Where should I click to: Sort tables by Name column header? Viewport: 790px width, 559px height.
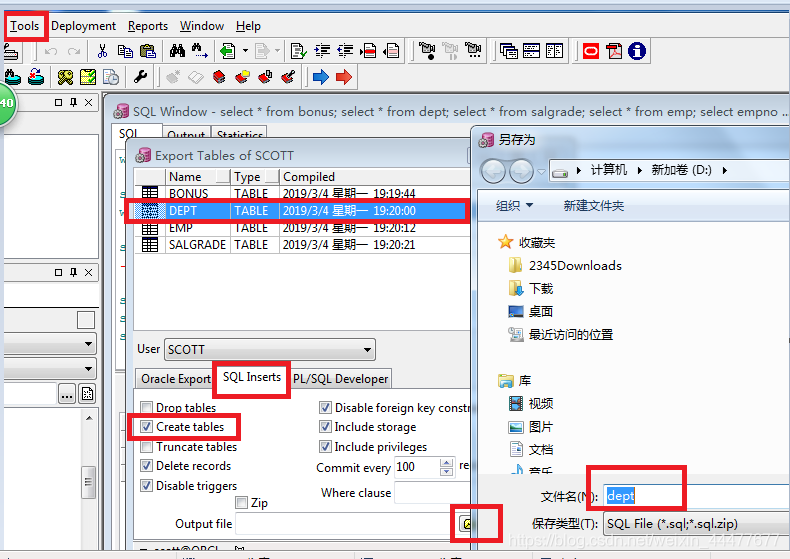[x=198, y=177]
